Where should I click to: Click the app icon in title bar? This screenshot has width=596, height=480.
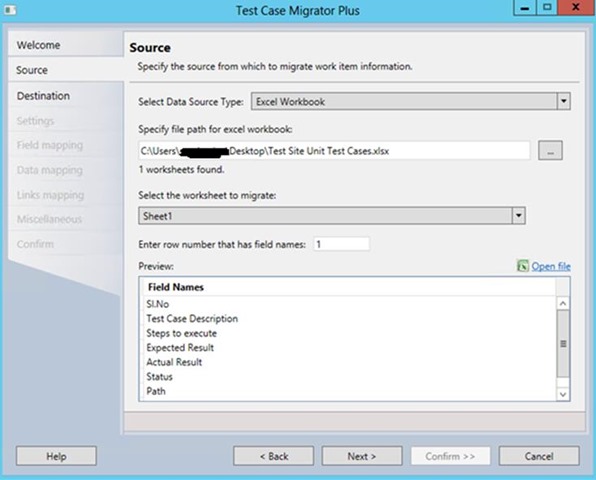coord(10,10)
